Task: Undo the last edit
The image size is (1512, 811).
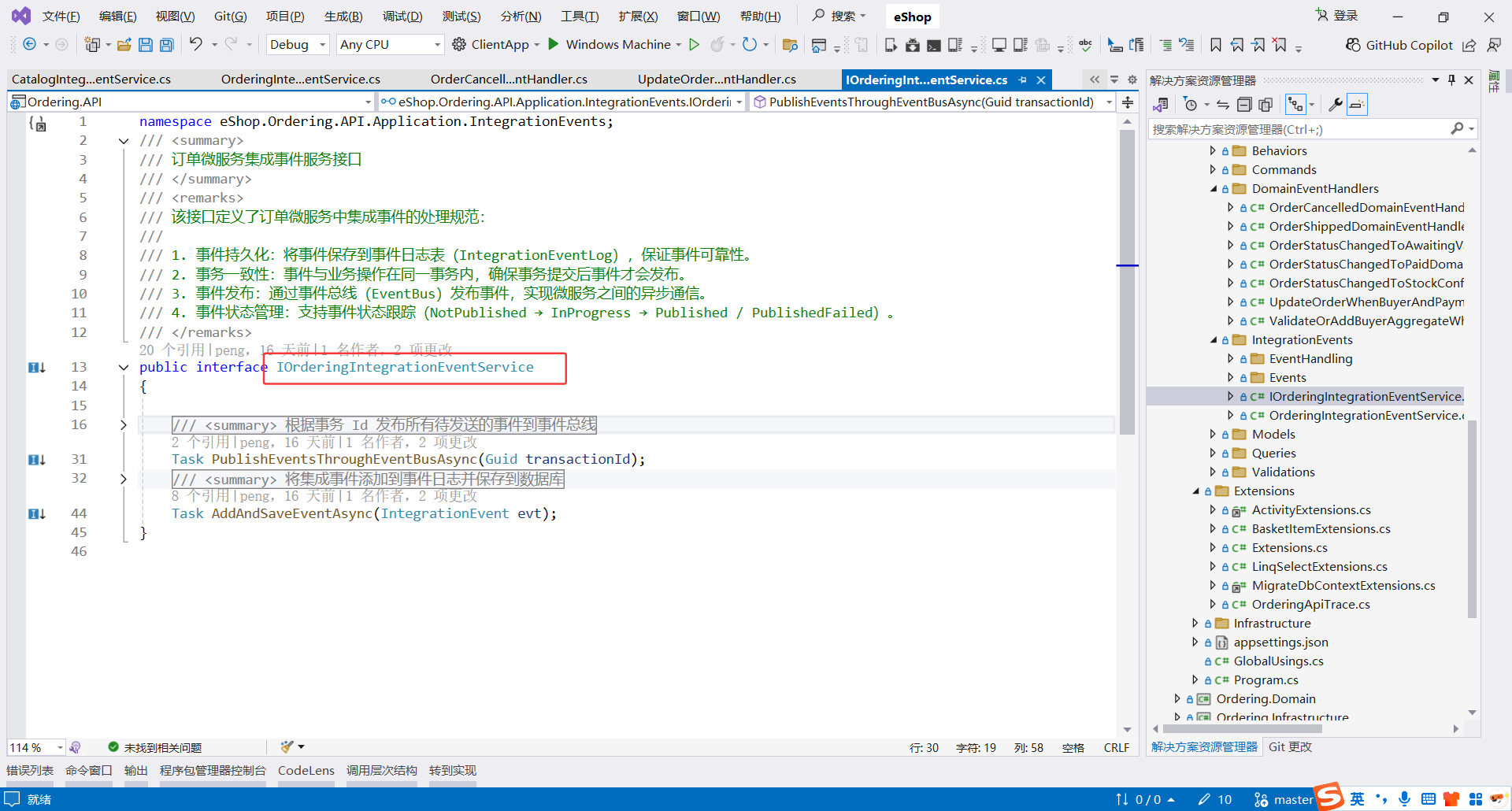Action: click(x=195, y=44)
